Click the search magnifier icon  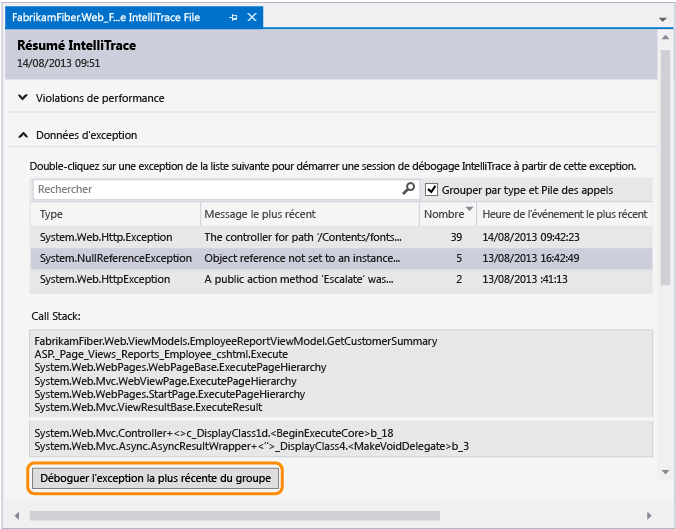click(408, 189)
